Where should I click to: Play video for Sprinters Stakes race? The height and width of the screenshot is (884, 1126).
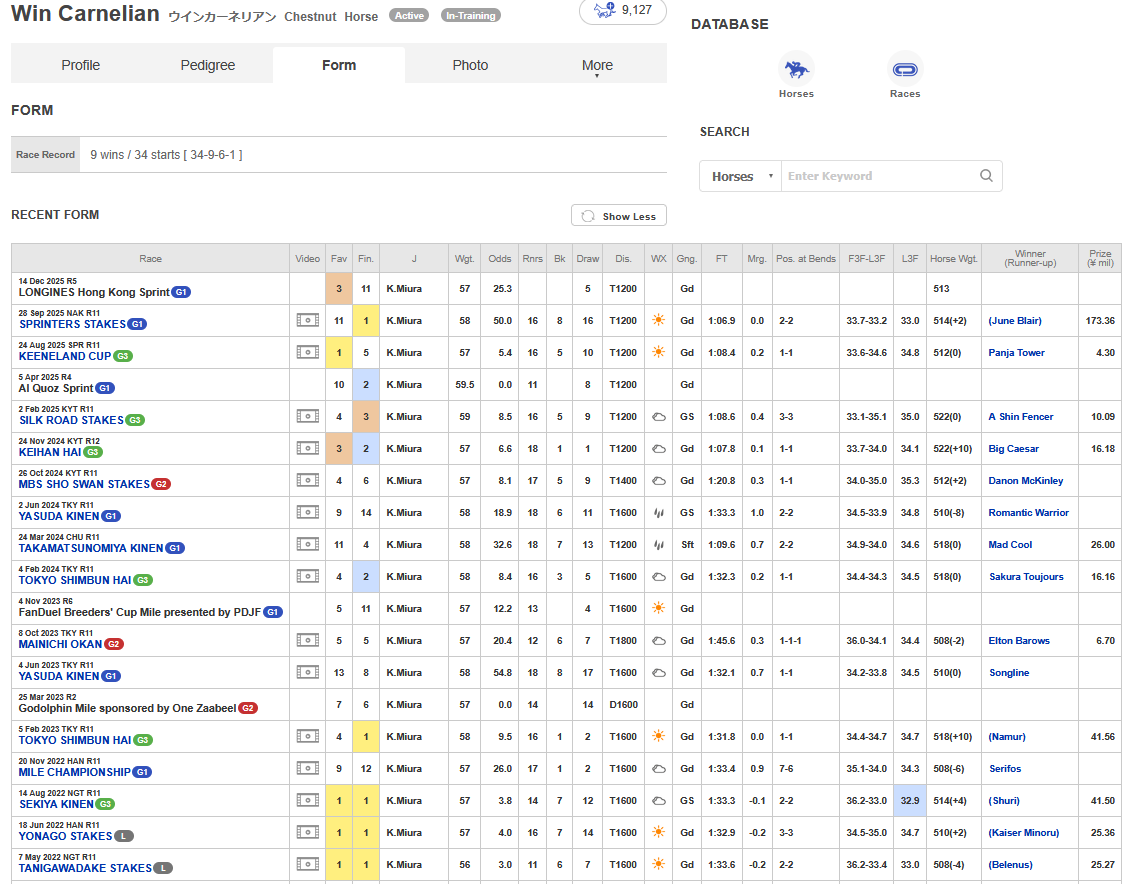click(307, 320)
